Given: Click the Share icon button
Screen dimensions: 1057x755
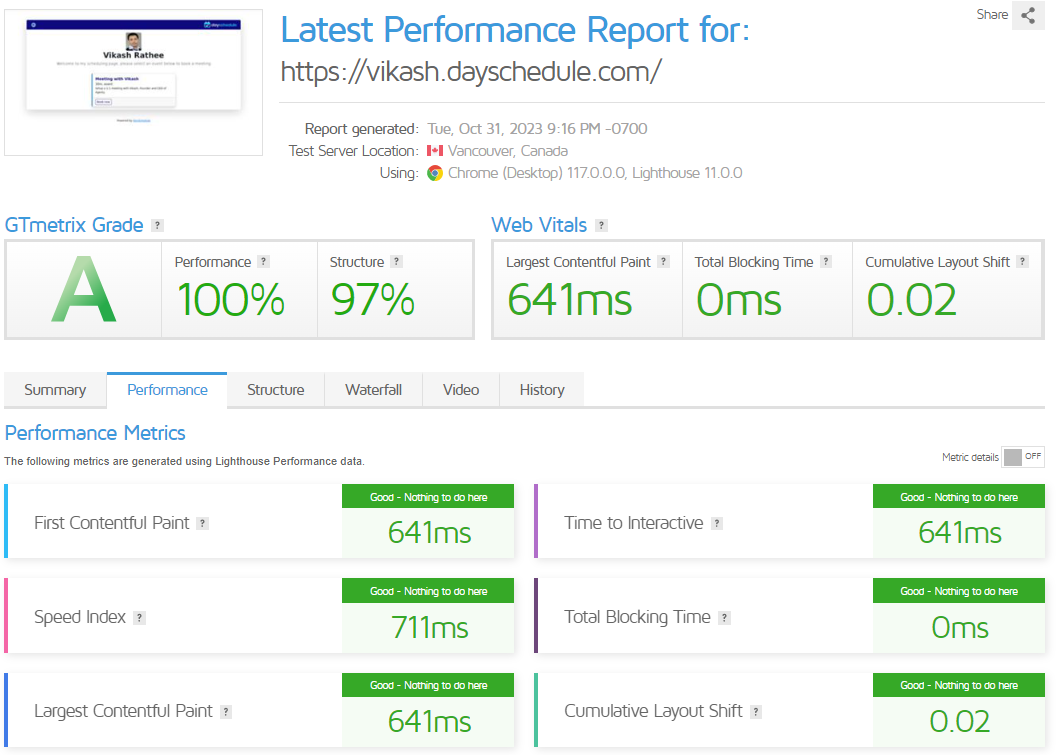Looking at the screenshot, I should pos(1028,15).
